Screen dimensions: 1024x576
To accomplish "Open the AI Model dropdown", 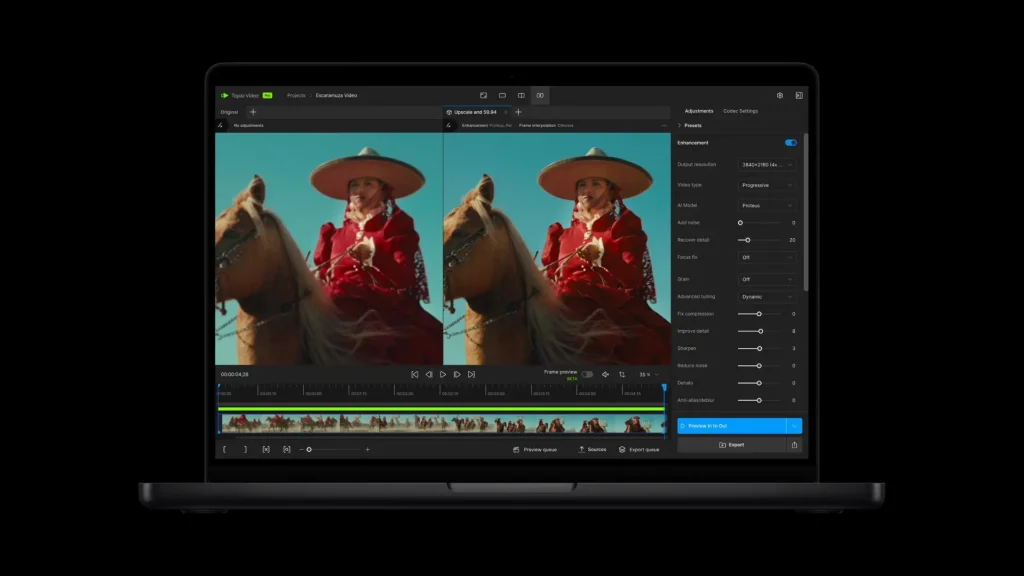I will (x=767, y=205).
